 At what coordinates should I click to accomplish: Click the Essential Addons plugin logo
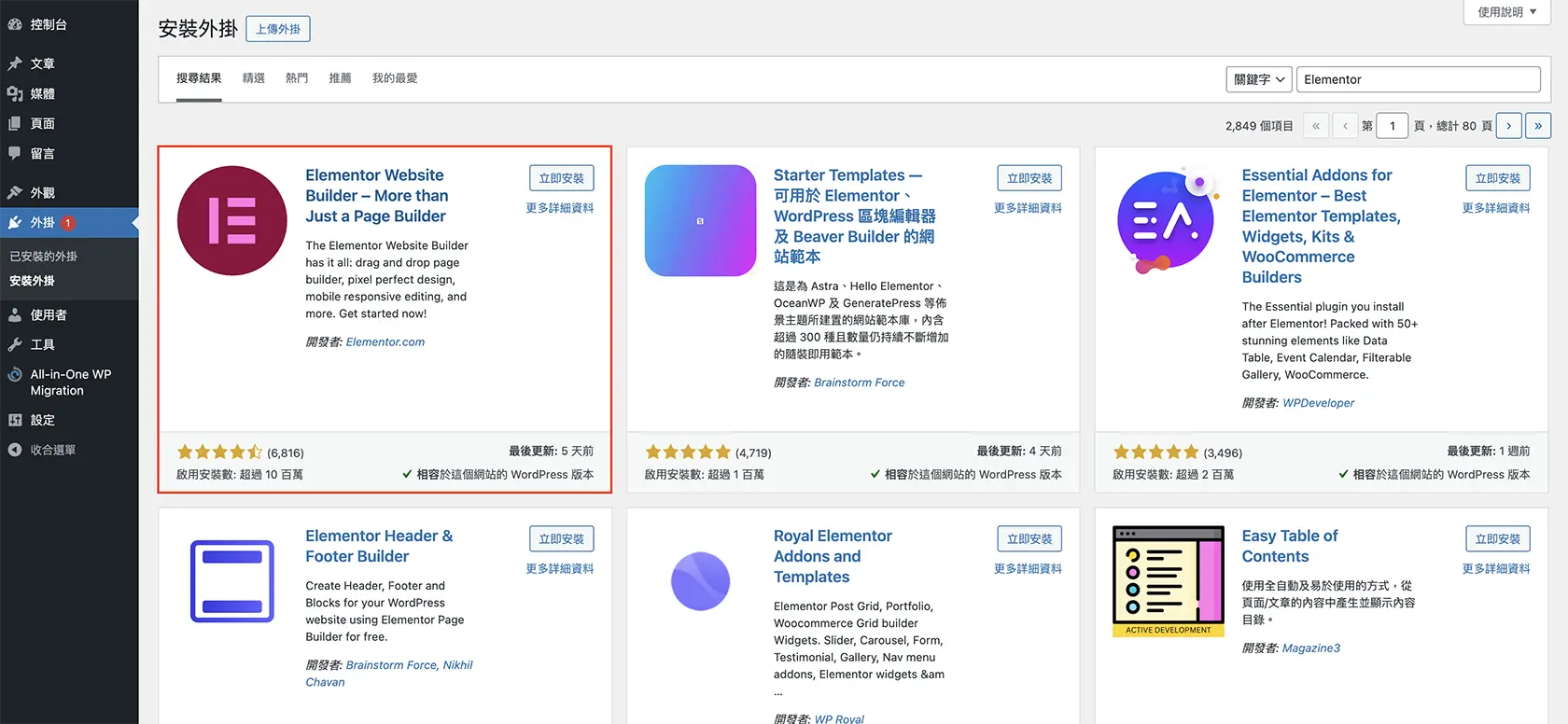pyautogui.click(x=1168, y=220)
